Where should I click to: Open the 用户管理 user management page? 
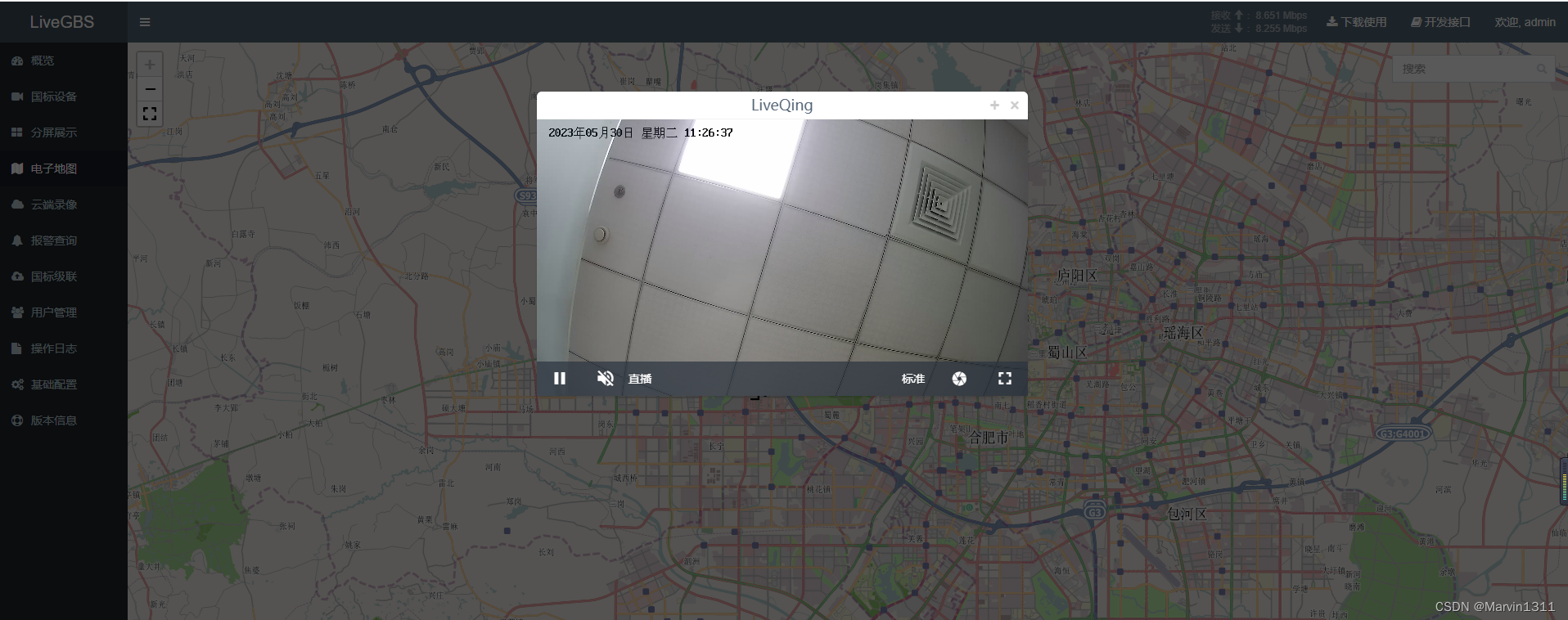click(64, 312)
